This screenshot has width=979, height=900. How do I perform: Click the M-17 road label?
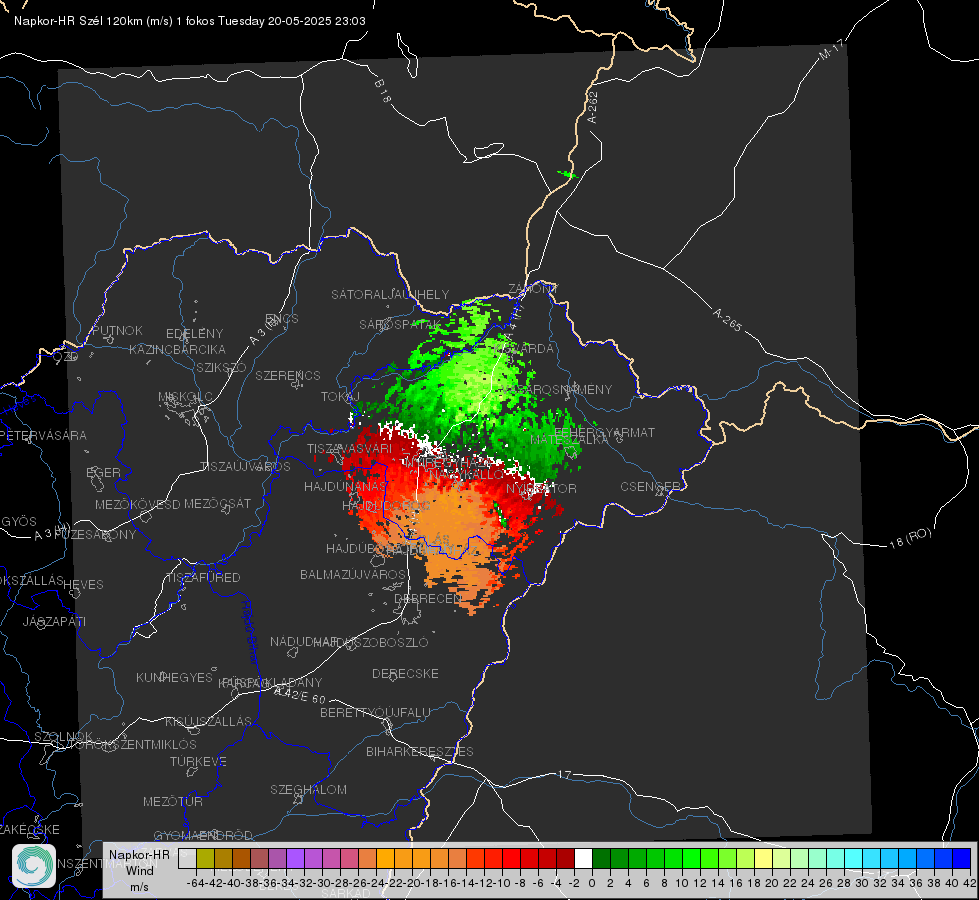[832, 49]
